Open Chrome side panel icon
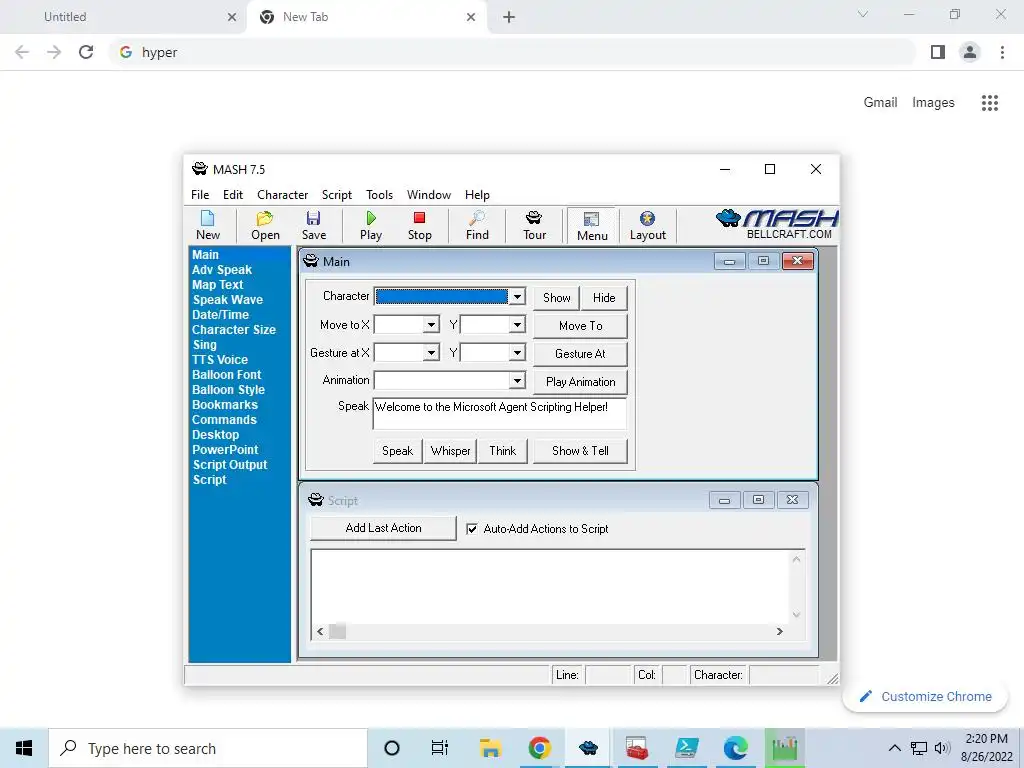1024x768 pixels. click(x=938, y=52)
